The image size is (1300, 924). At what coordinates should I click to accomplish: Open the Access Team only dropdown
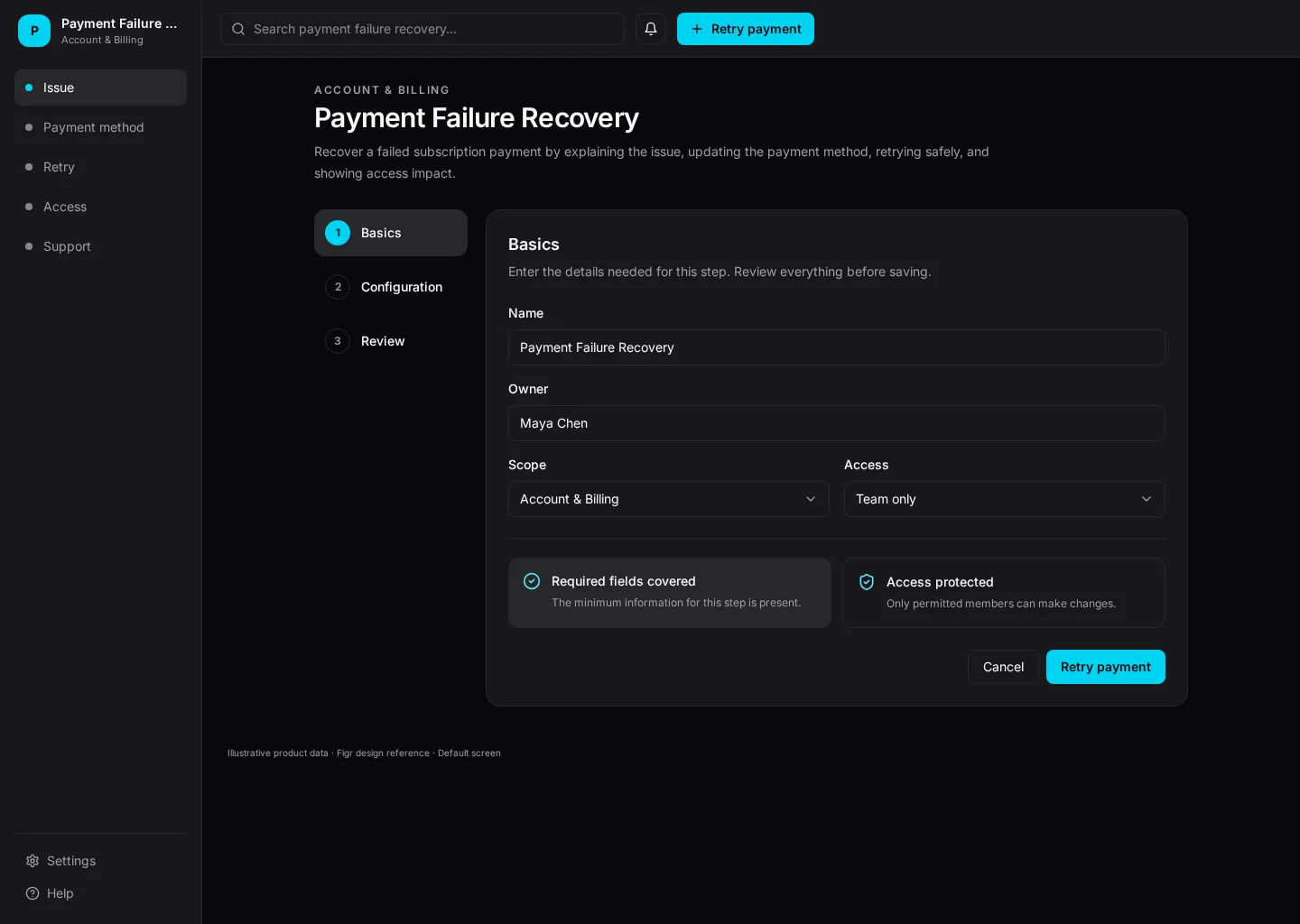point(1004,499)
